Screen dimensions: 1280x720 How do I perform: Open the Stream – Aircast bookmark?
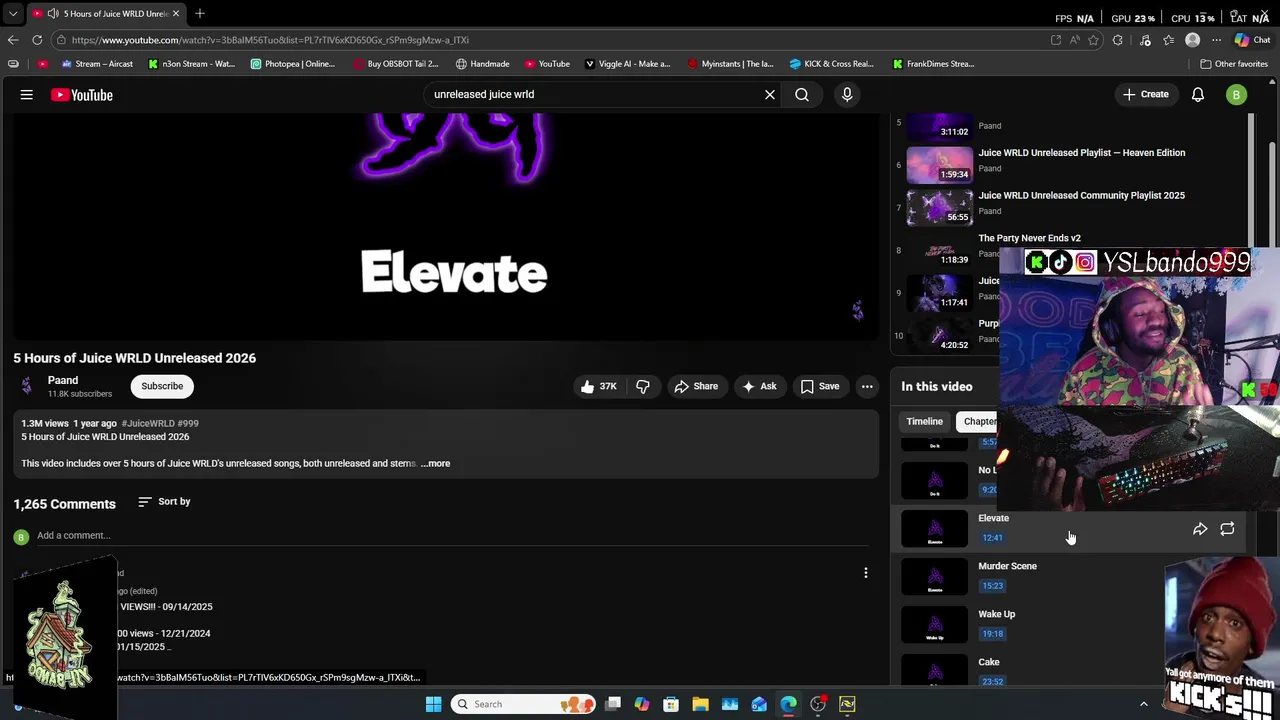point(97,64)
